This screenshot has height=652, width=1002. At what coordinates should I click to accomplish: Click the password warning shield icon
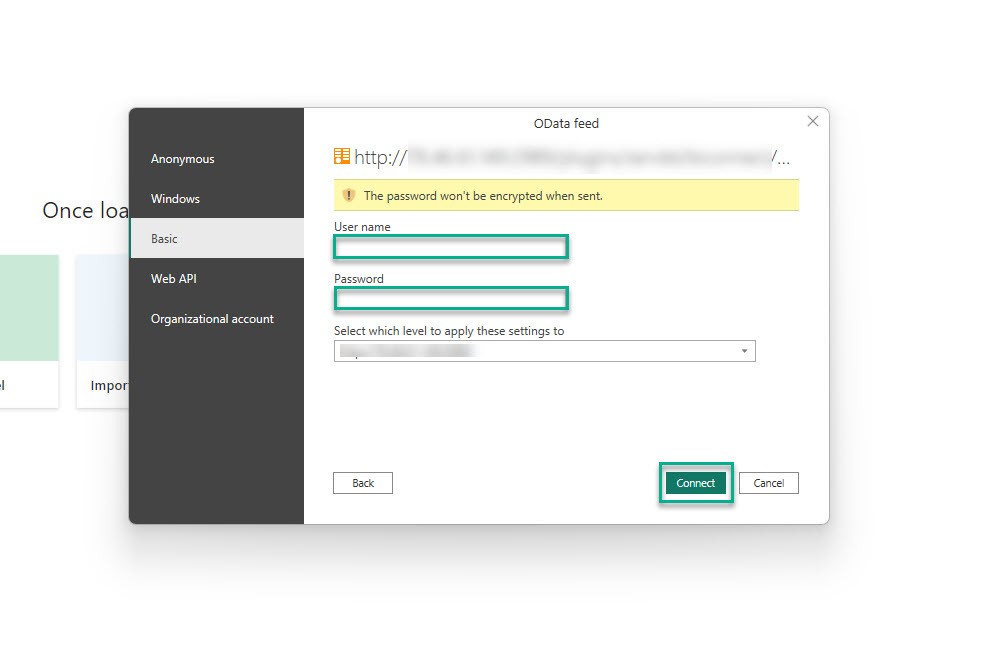click(349, 195)
